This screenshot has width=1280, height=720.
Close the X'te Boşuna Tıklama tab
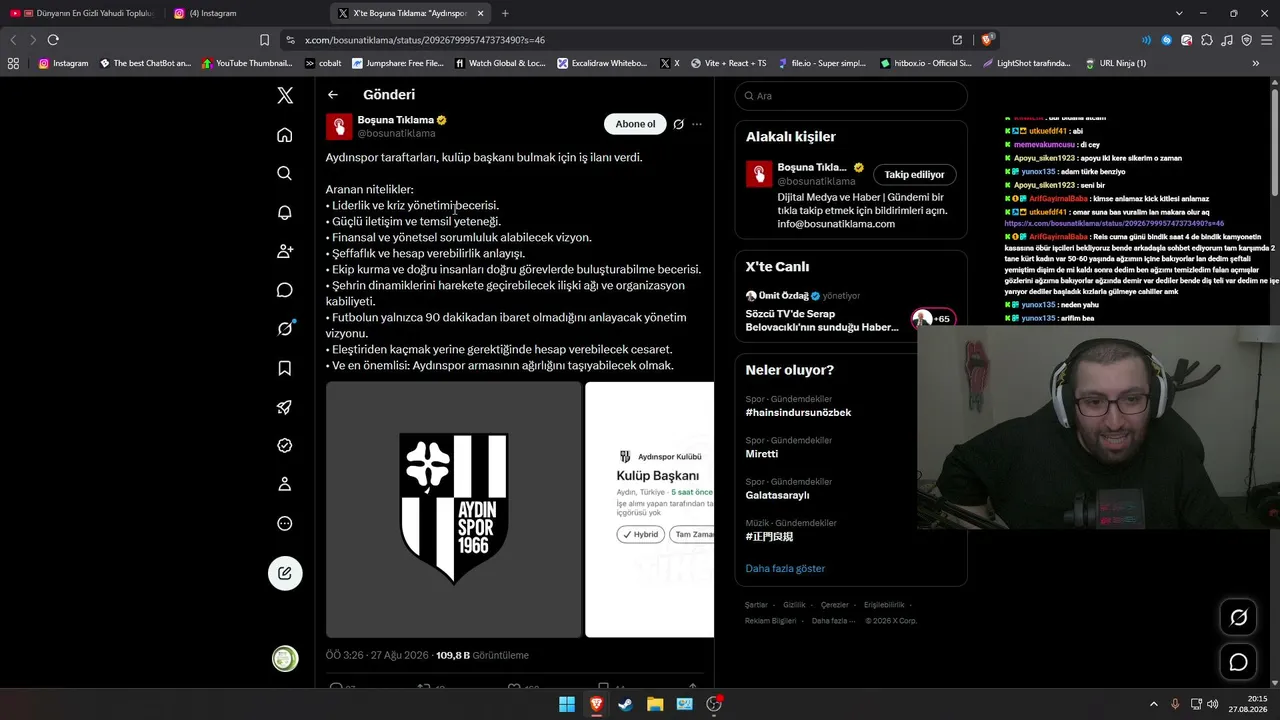(481, 13)
